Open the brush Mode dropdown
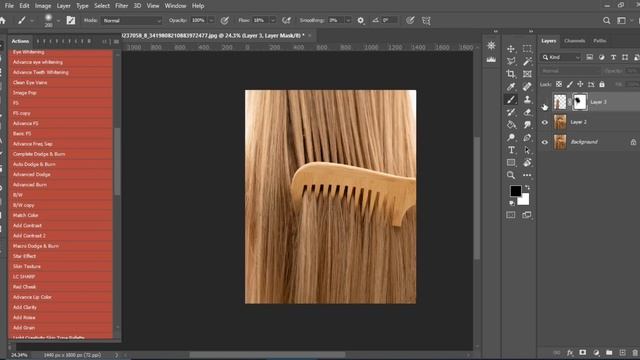 (131, 20)
